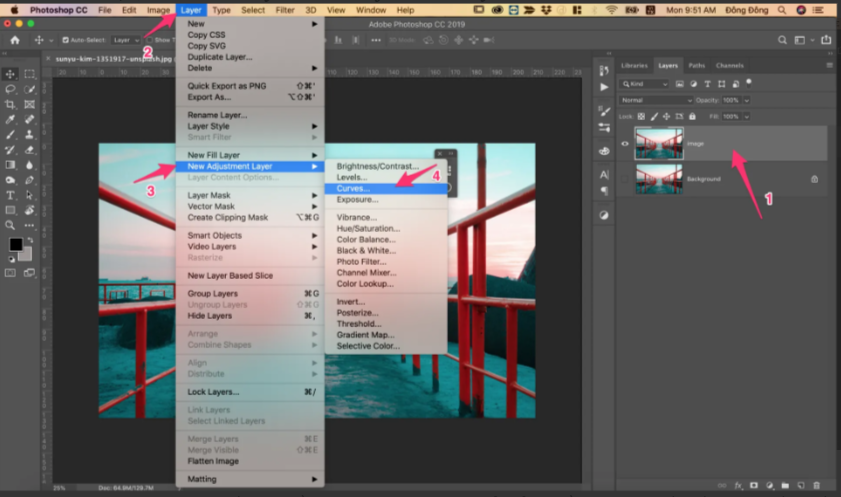The width and height of the screenshot is (841, 497).
Task: Lock all with the padlock icon
Action: (691, 117)
